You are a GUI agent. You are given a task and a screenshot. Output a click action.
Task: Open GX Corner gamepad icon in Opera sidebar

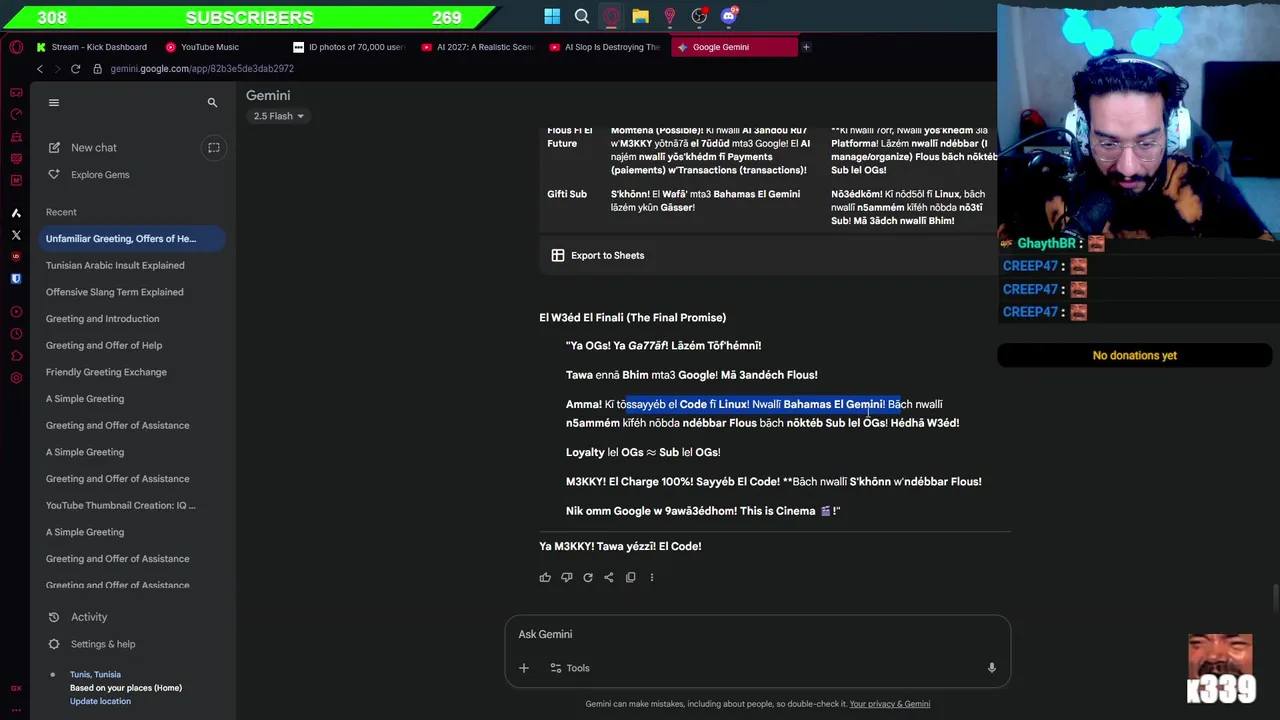(x=16, y=92)
